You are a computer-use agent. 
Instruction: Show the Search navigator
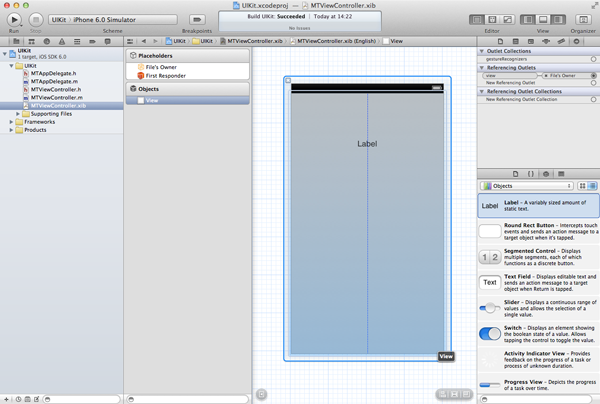pos(47,41)
